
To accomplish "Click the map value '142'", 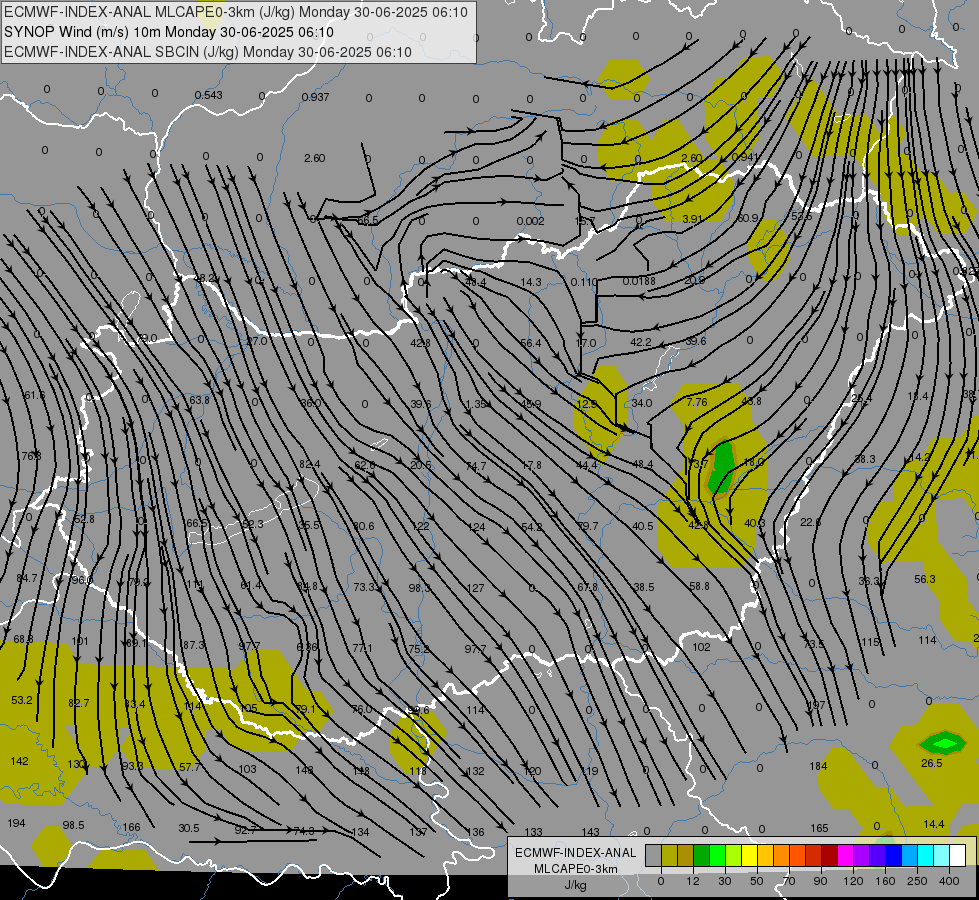I will (19, 761).
